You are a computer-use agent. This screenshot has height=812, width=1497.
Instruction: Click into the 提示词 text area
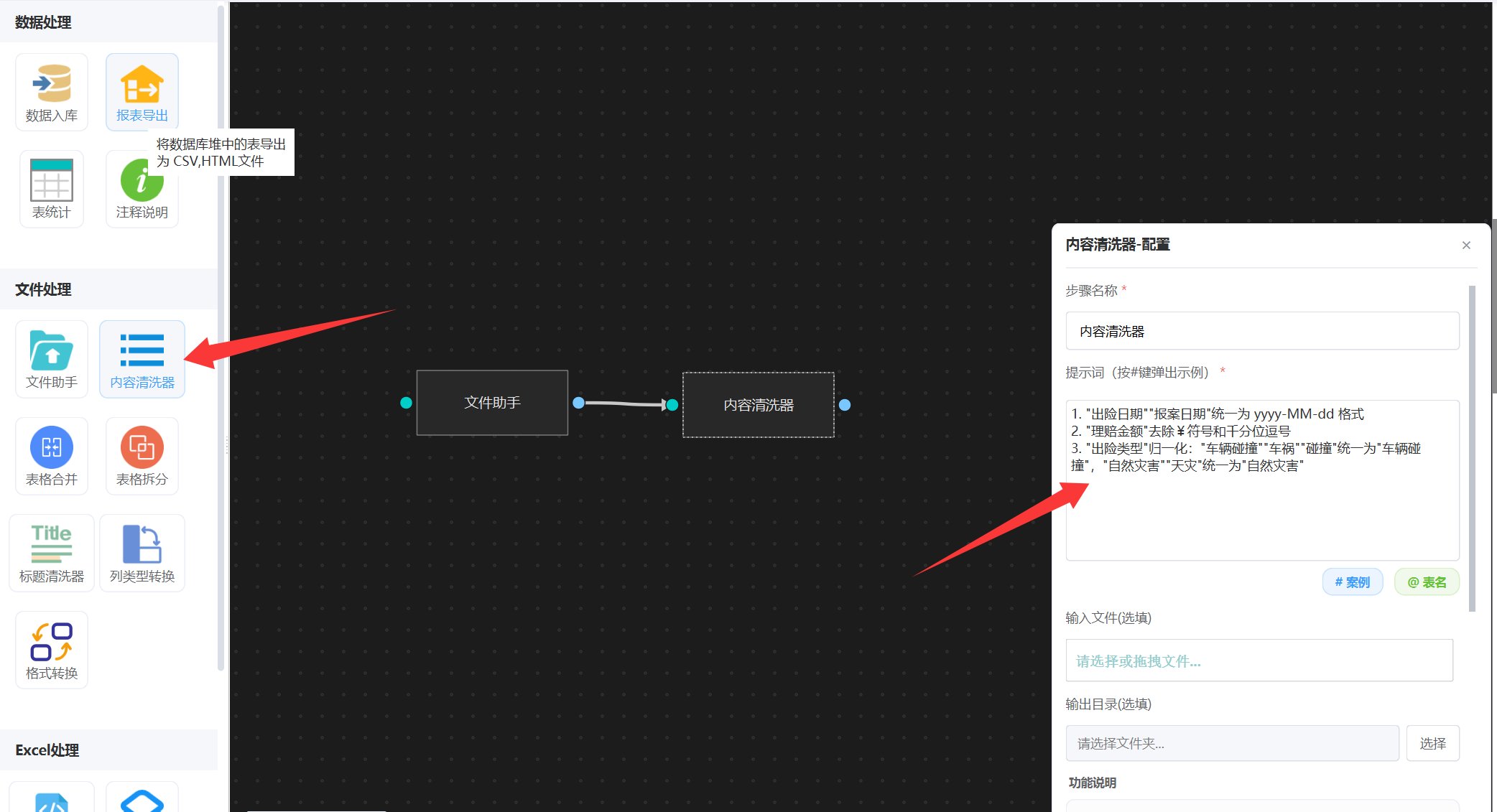pyautogui.click(x=1262, y=480)
